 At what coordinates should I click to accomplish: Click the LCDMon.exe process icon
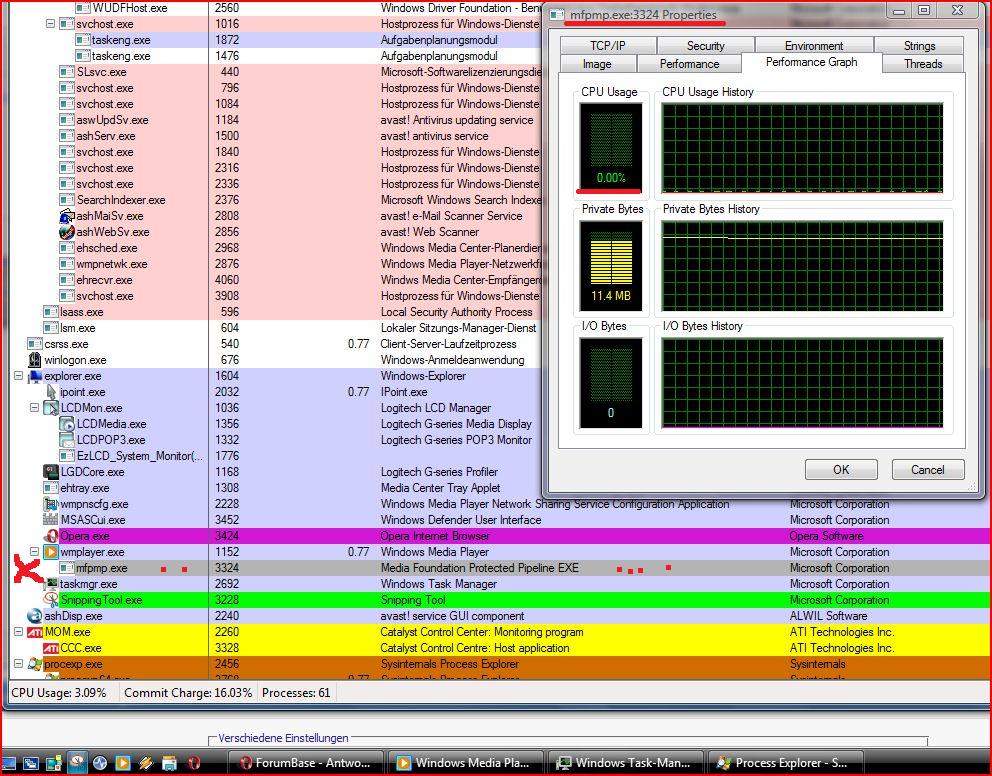click(51, 408)
